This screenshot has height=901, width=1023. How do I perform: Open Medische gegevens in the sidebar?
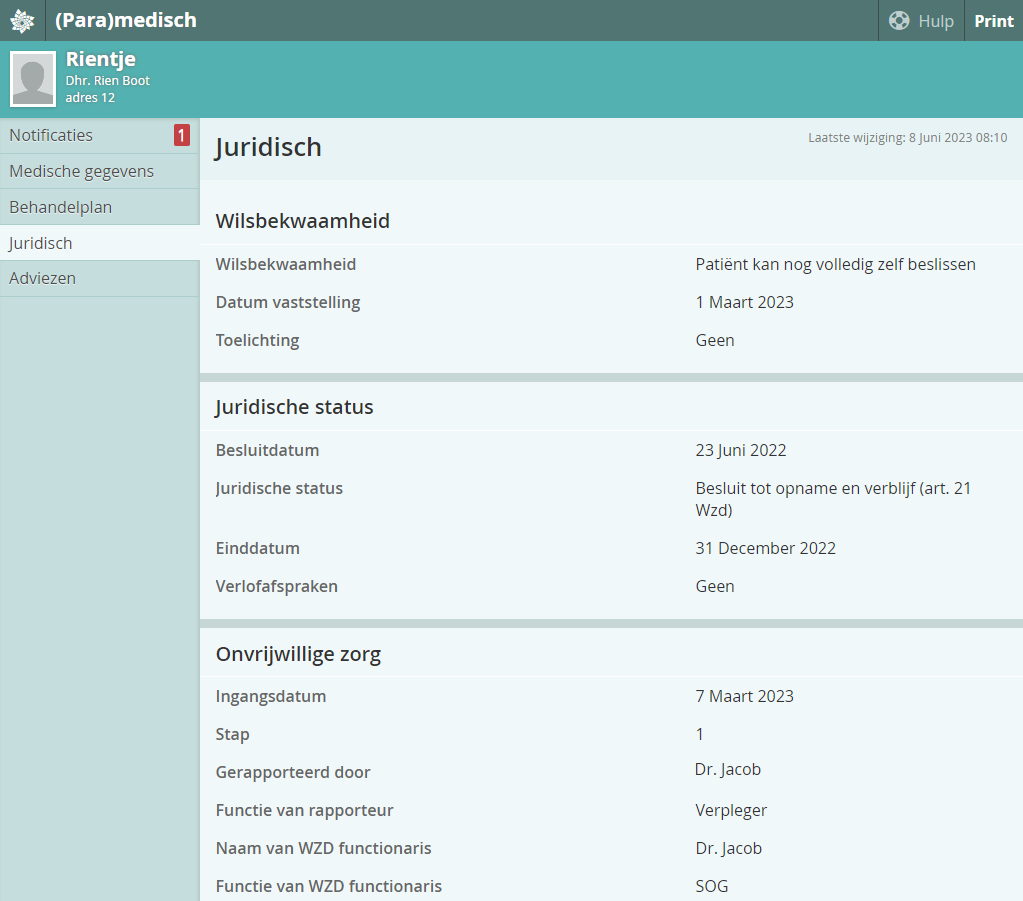[x=82, y=171]
